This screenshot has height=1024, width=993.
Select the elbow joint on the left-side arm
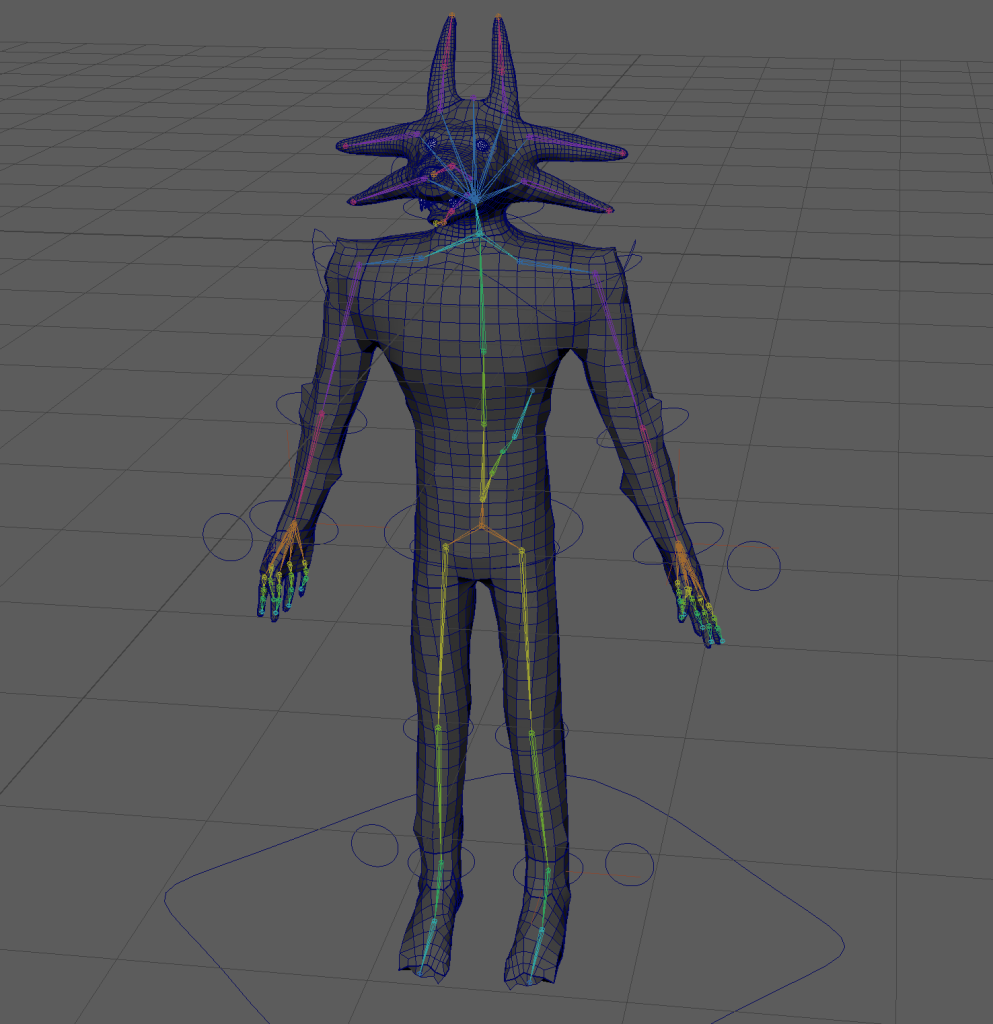[x=321, y=413]
